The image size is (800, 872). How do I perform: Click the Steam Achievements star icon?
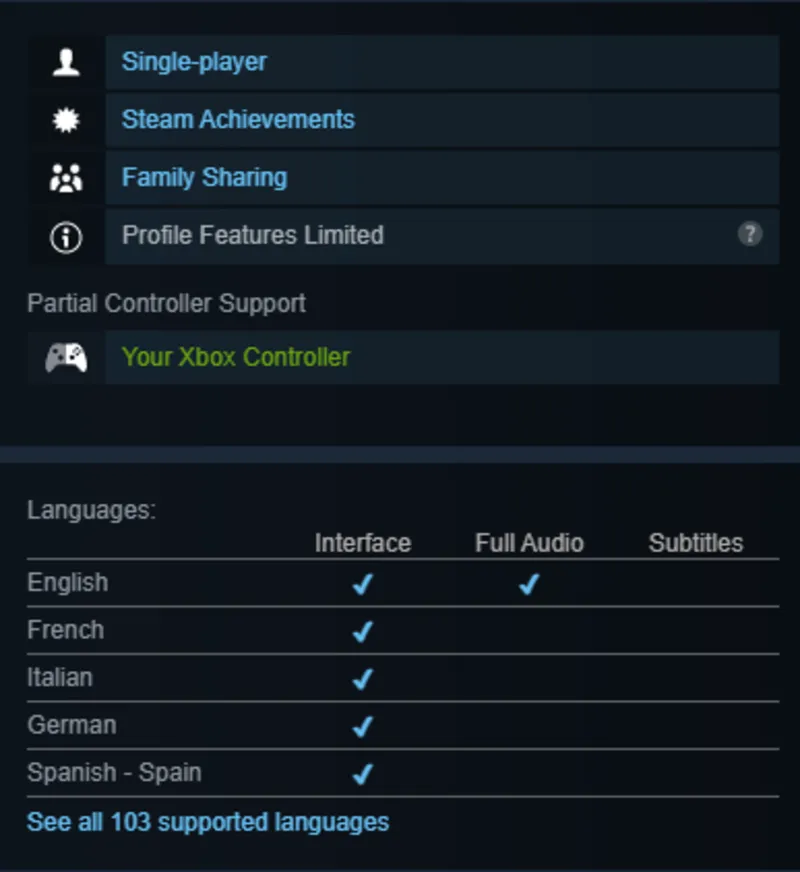(x=66, y=120)
